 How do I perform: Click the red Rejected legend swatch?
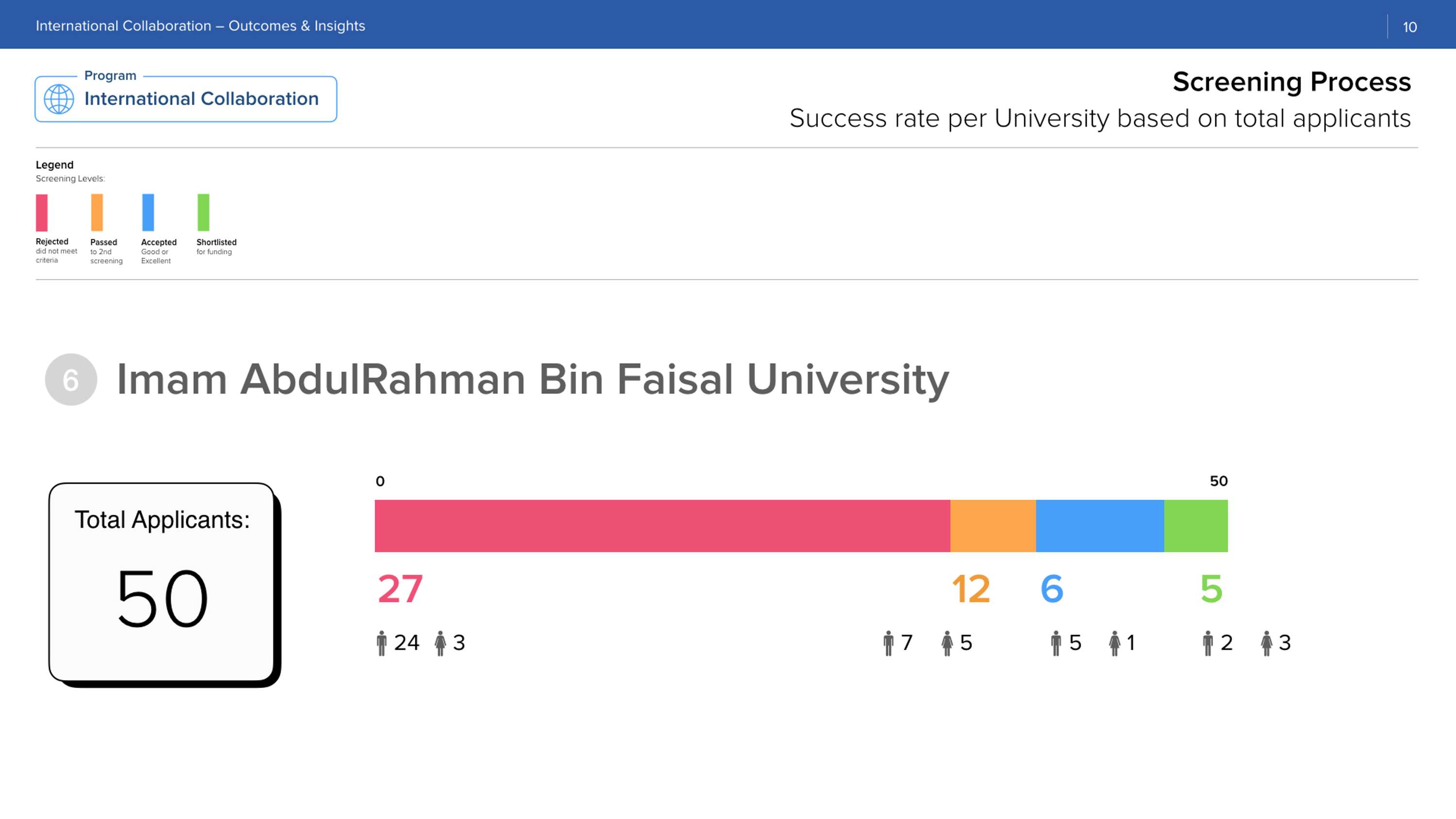tap(42, 213)
